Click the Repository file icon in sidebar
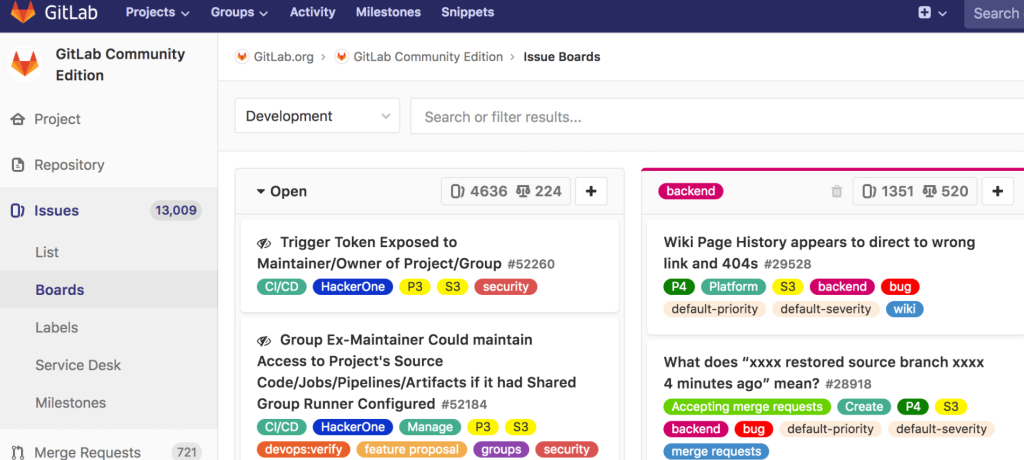The width and height of the screenshot is (1024, 460). 18,165
